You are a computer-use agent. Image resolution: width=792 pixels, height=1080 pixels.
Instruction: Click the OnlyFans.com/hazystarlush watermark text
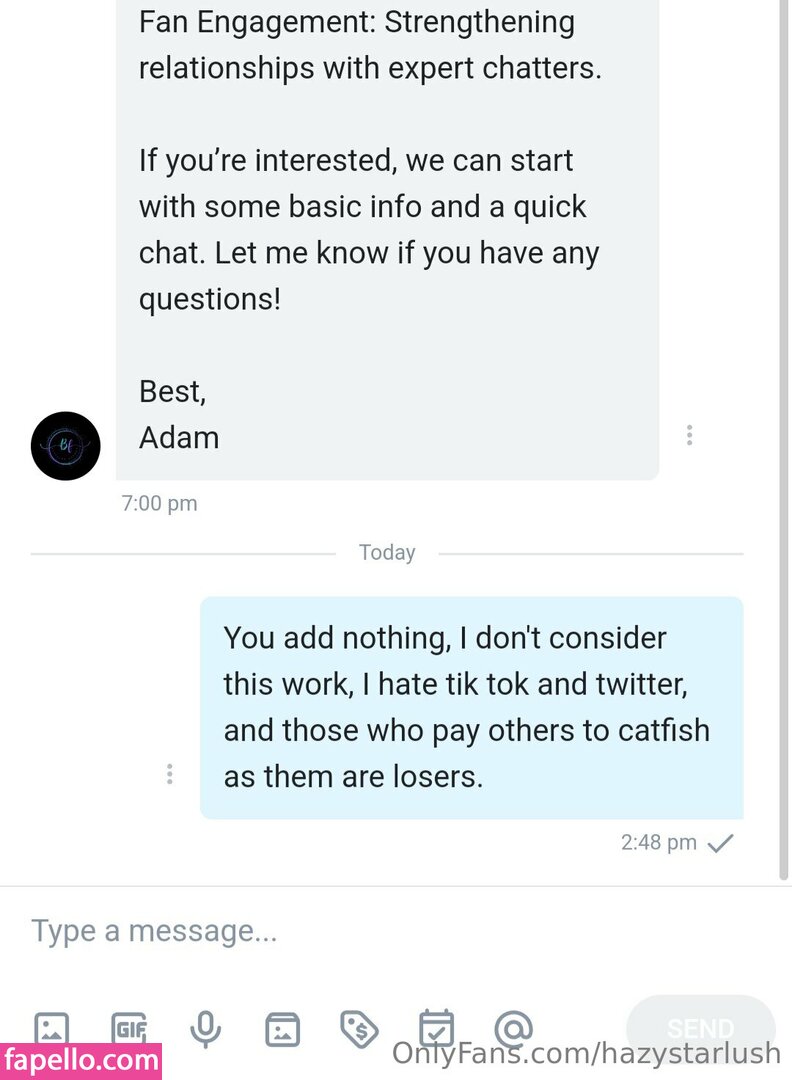click(586, 1053)
